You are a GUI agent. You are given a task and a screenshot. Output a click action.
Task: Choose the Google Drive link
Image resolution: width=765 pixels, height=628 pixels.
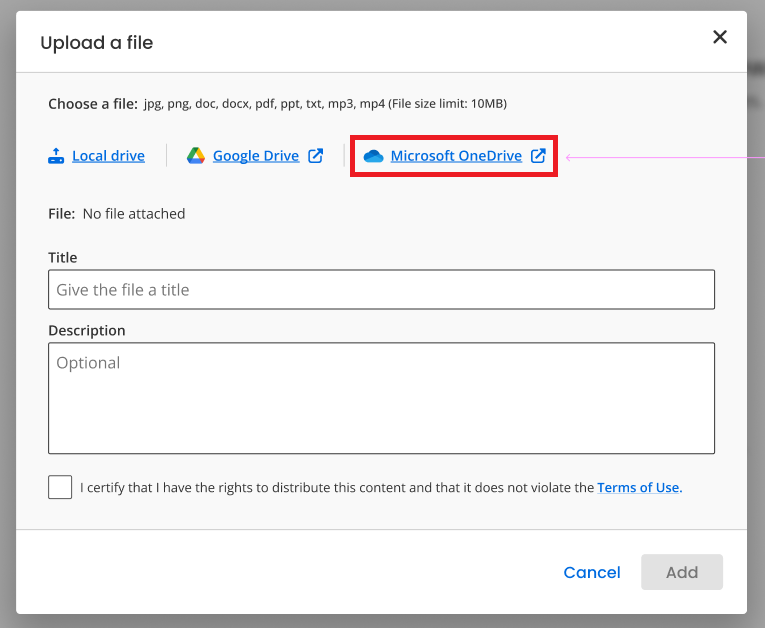click(256, 156)
